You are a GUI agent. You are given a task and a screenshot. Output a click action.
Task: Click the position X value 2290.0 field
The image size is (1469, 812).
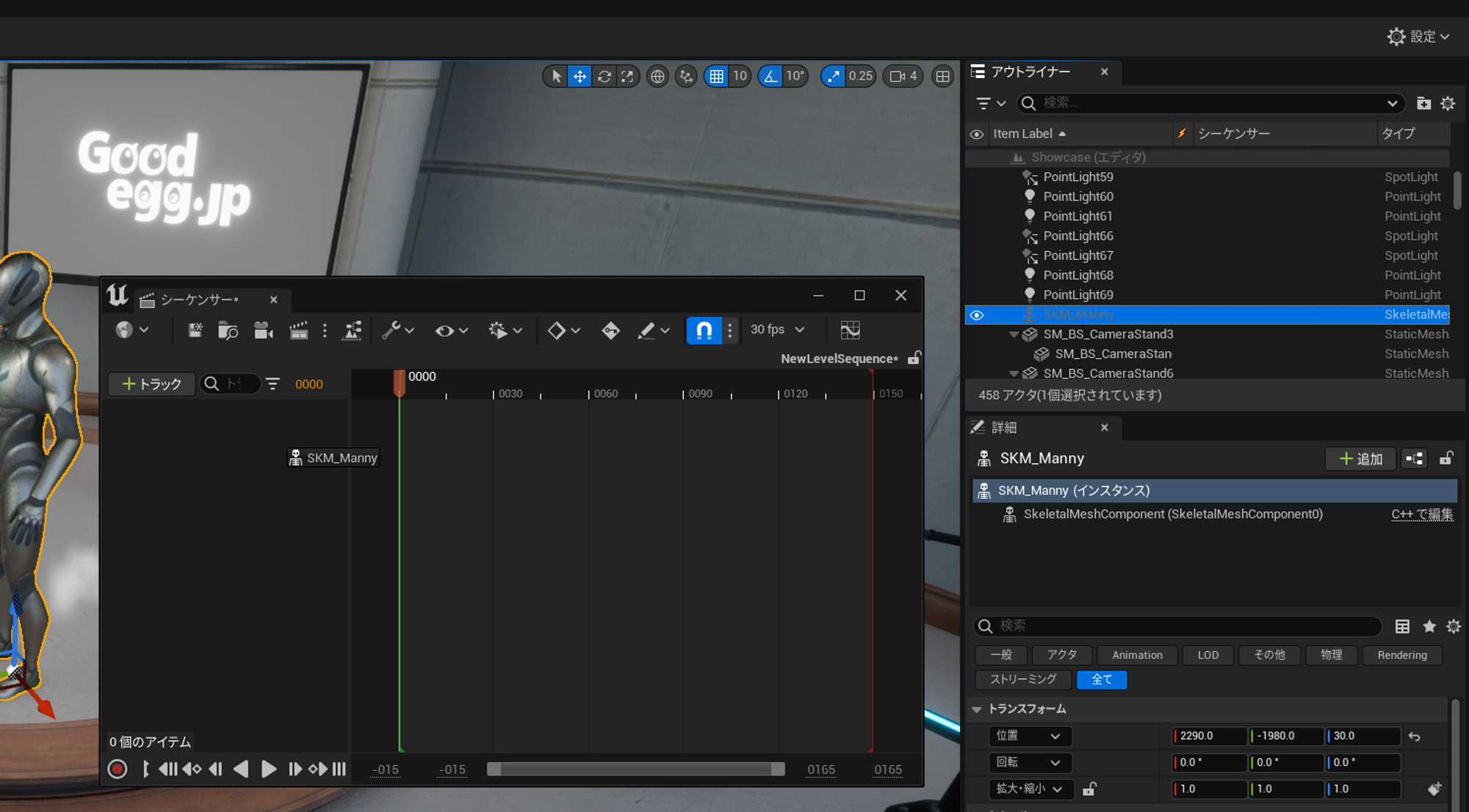[x=1210, y=736]
